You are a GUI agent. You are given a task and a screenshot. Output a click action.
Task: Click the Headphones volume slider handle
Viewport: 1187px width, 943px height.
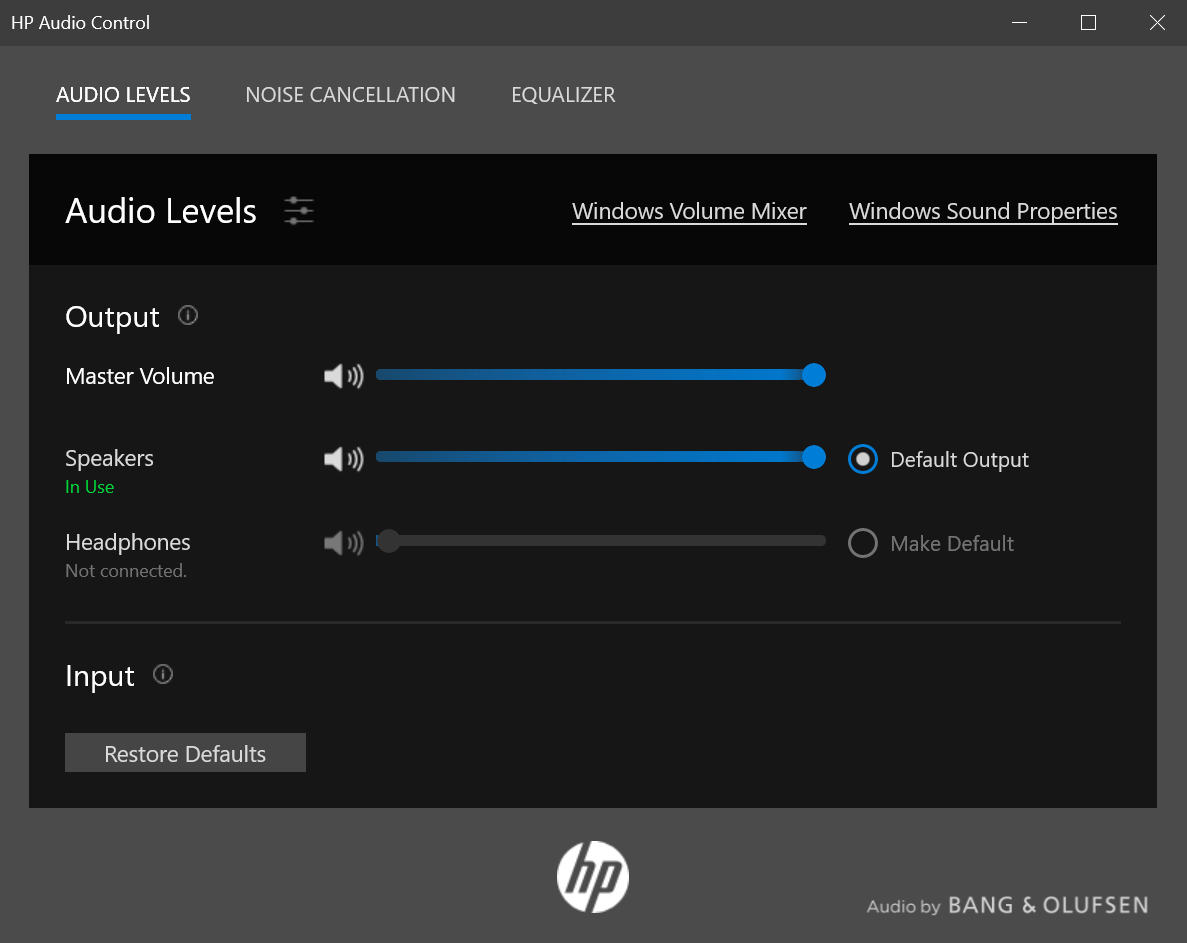click(388, 542)
